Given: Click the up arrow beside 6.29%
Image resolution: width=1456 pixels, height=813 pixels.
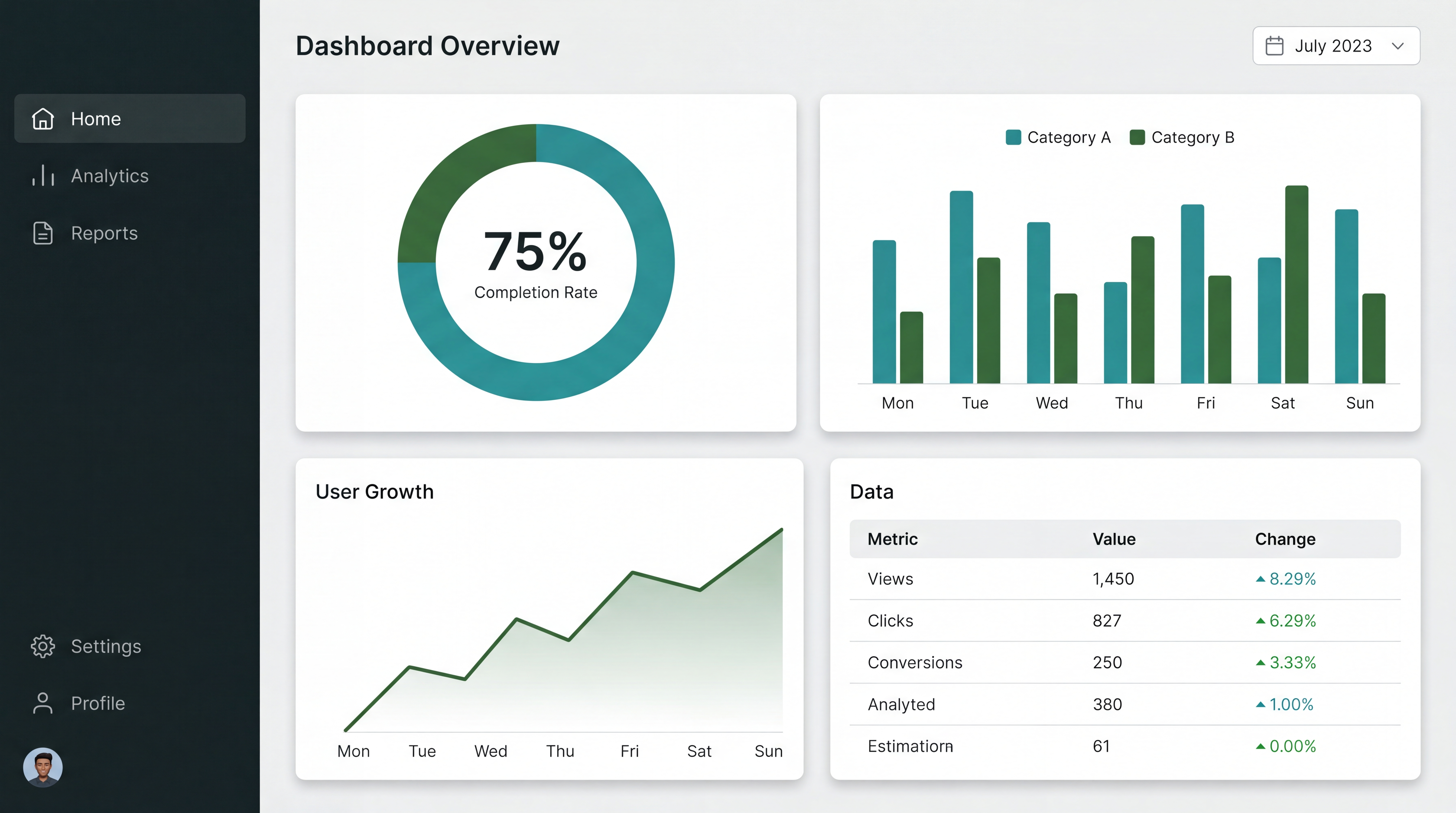Looking at the screenshot, I should [1260, 621].
